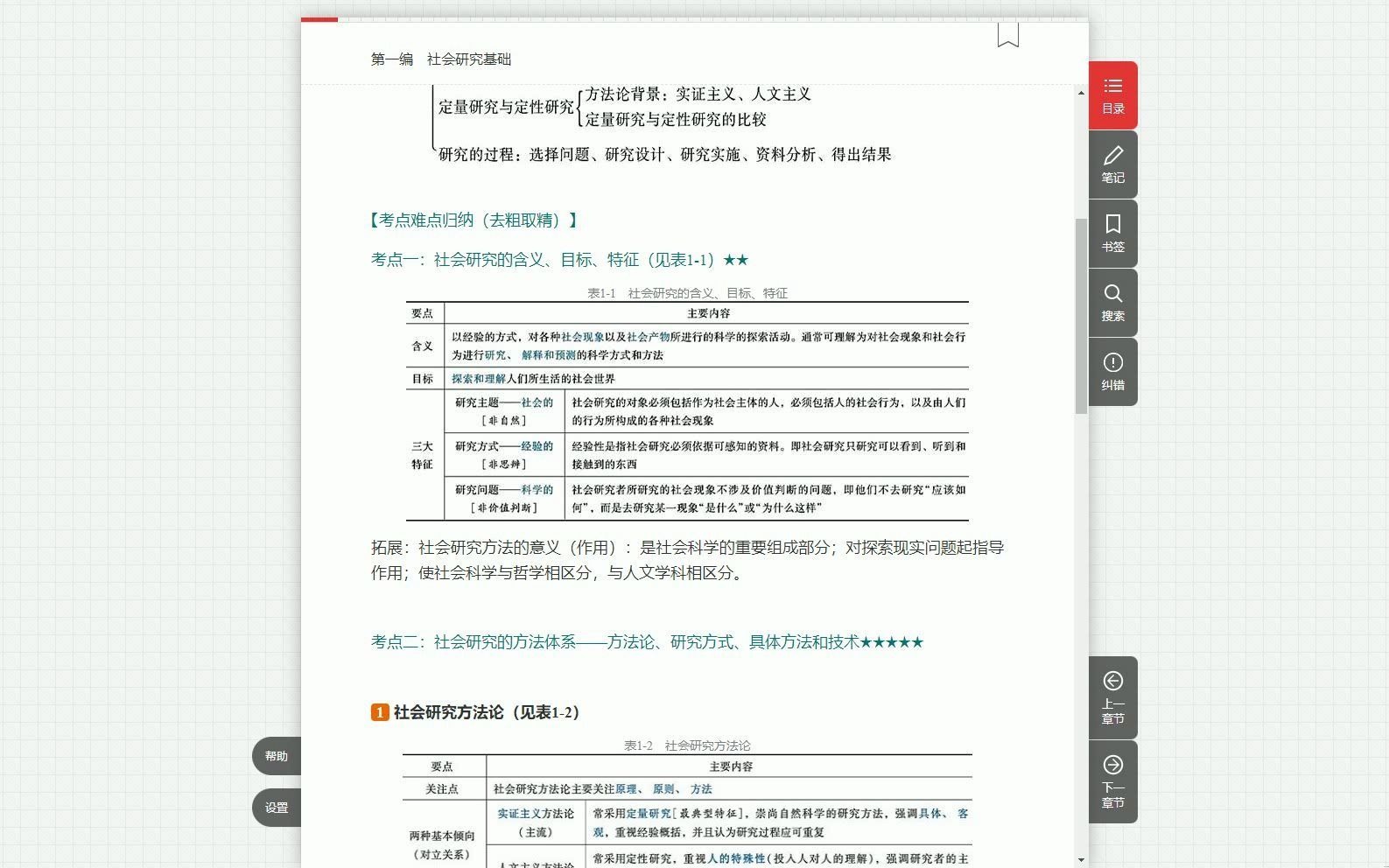Viewport: 1389px width, 868px height.
Task: Click cell 实证主义方法论（主流）
Action: pyautogui.click(x=536, y=822)
